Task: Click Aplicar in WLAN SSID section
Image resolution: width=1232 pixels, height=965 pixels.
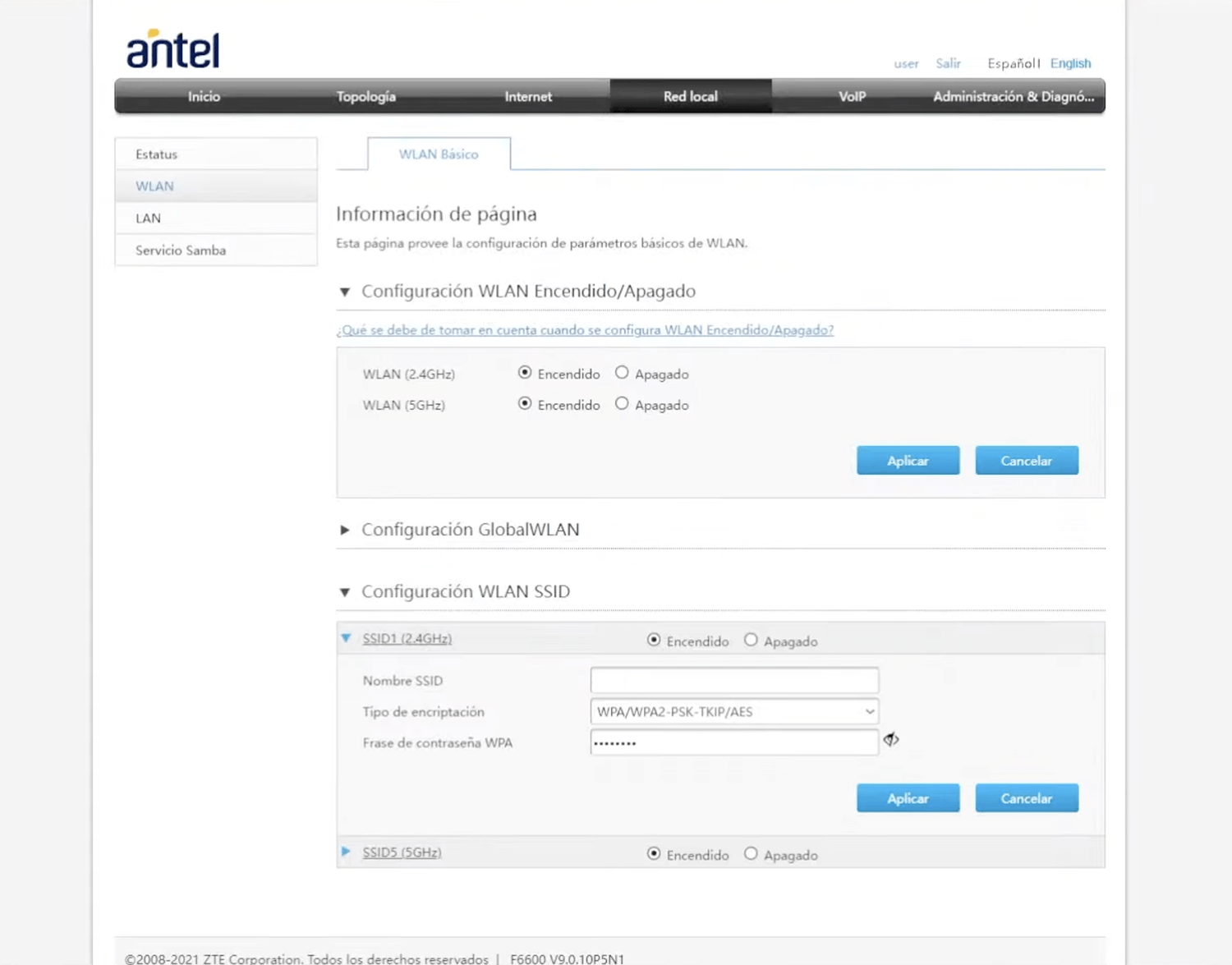Action: click(908, 798)
